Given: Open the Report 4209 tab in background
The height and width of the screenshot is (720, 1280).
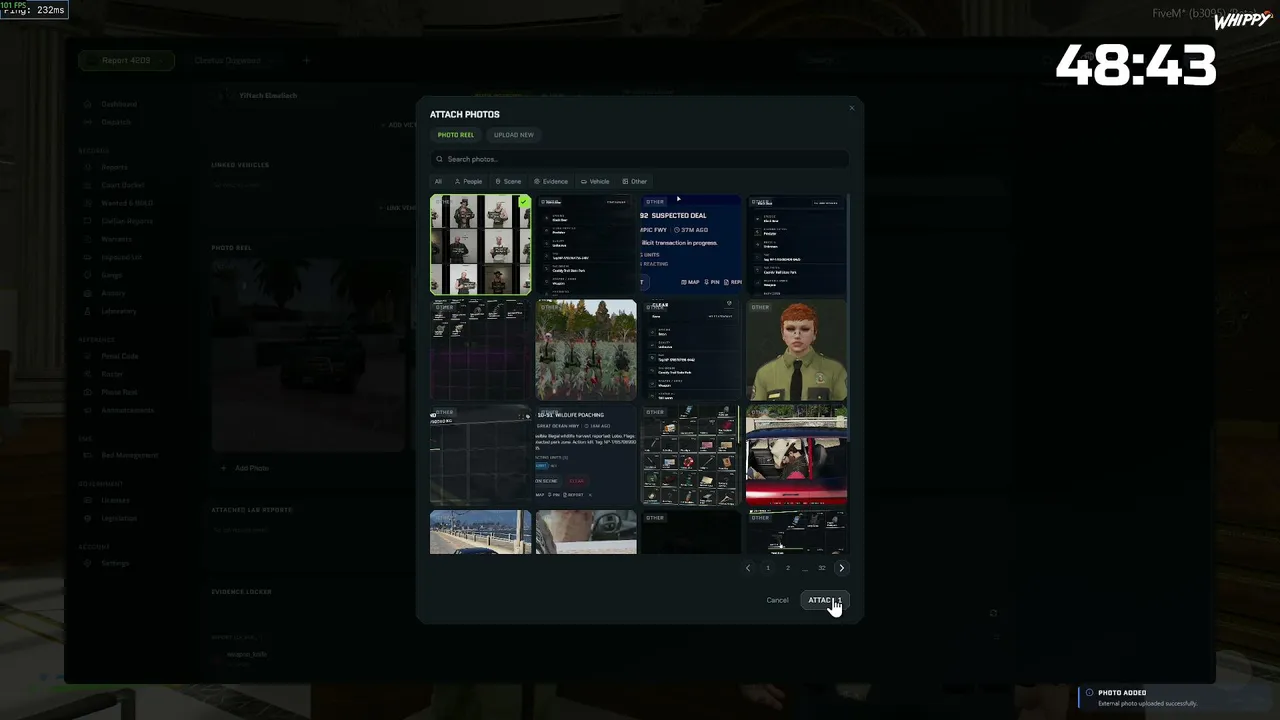Looking at the screenshot, I should [x=126, y=60].
